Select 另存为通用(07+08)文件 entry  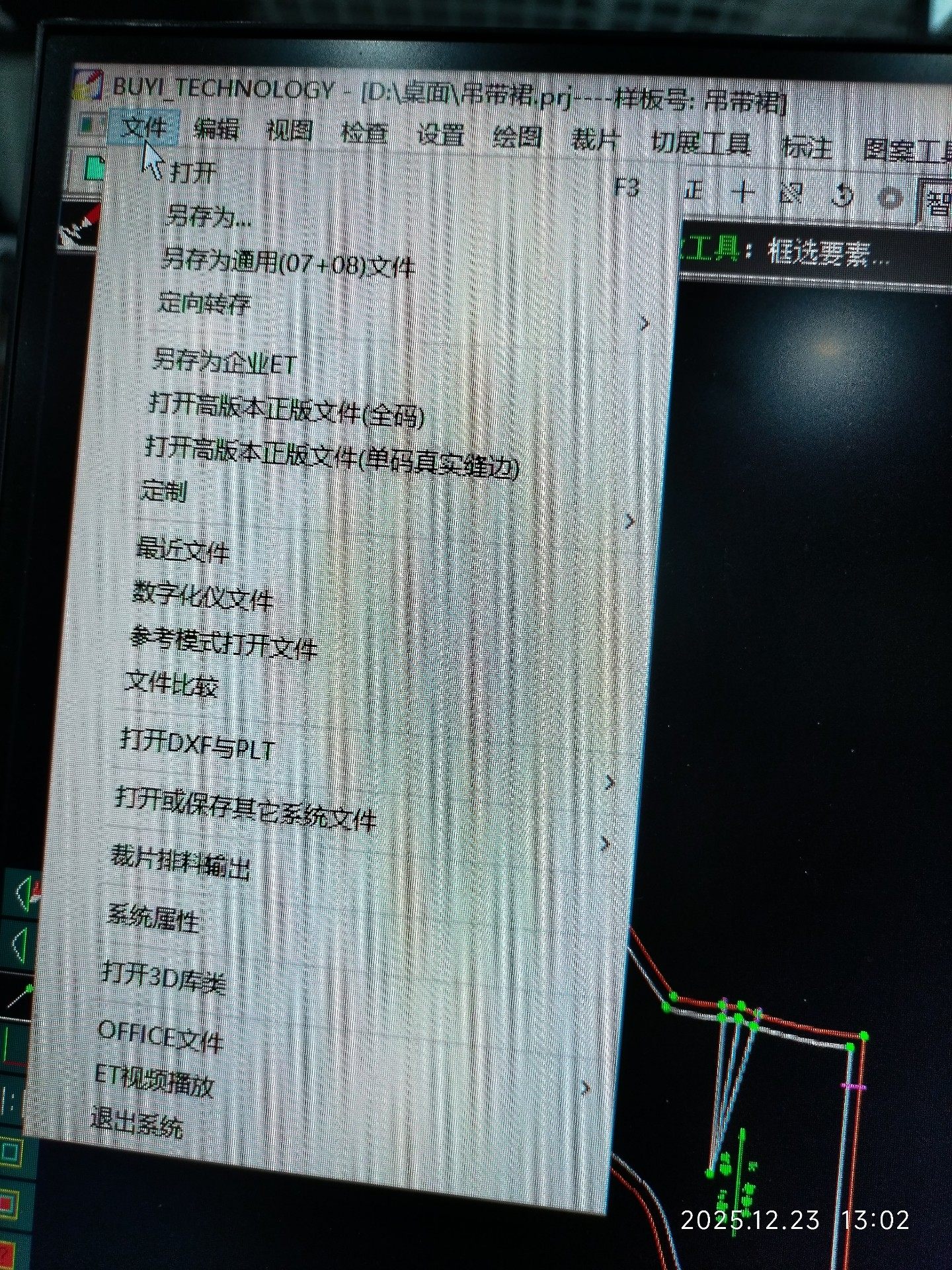coord(288,262)
